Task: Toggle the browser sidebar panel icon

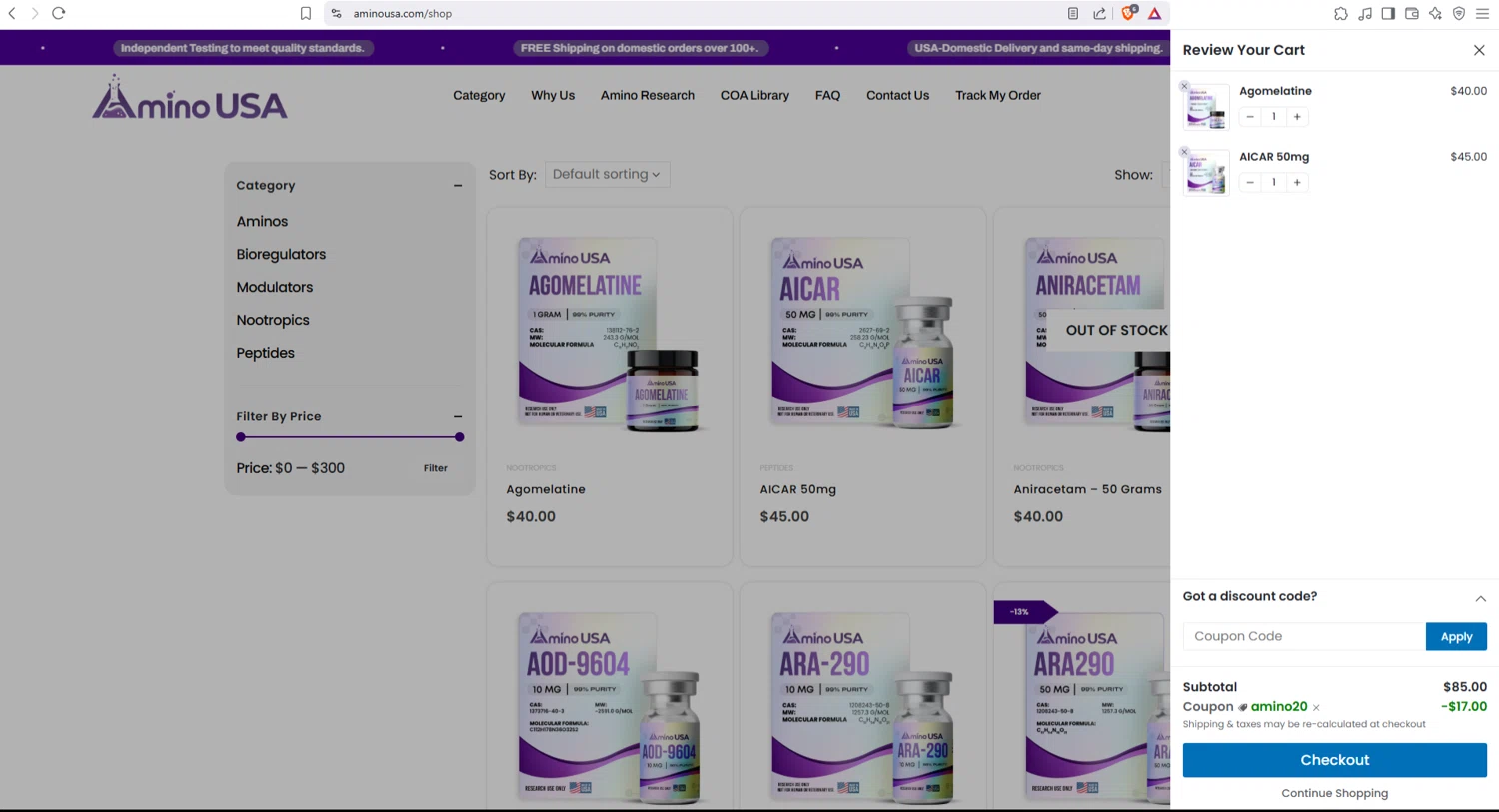Action: [x=1388, y=13]
